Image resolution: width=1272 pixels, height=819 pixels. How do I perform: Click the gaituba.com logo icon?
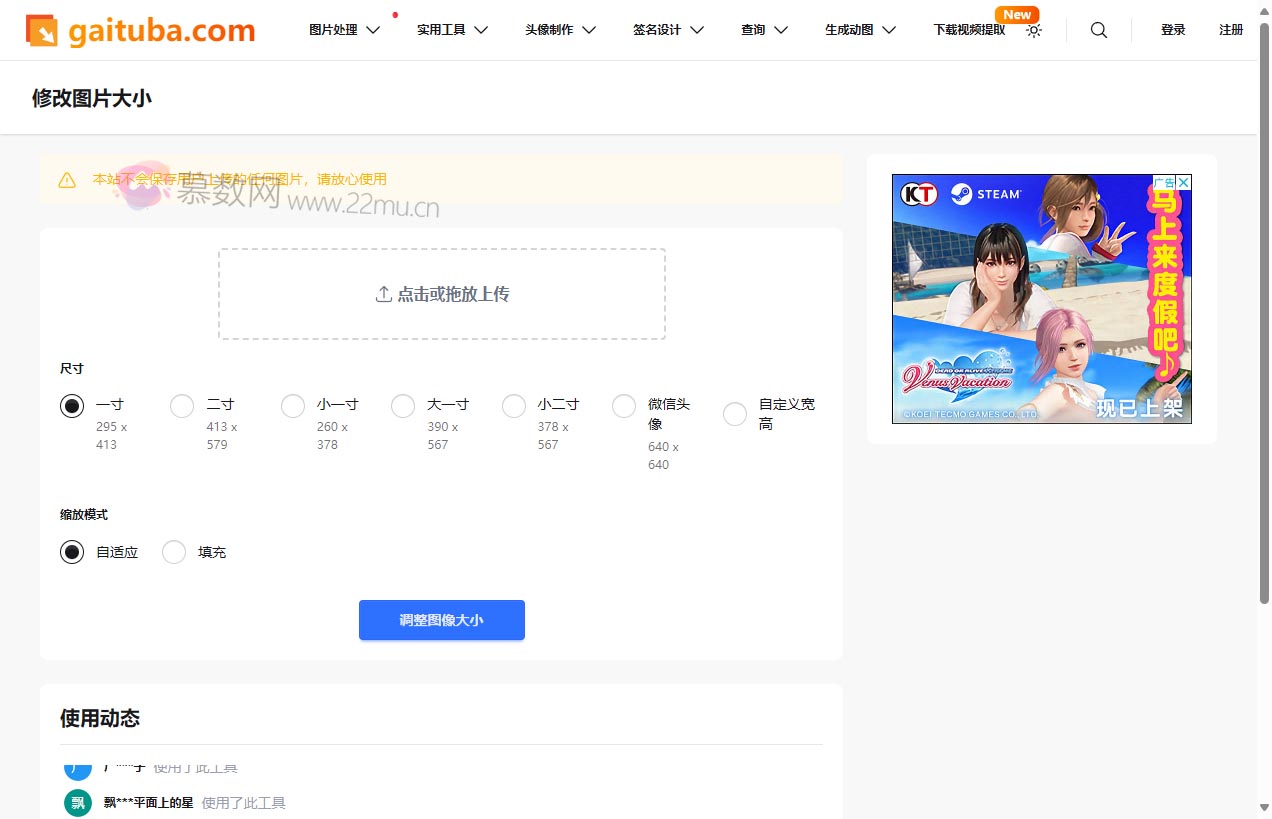[x=41, y=29]
